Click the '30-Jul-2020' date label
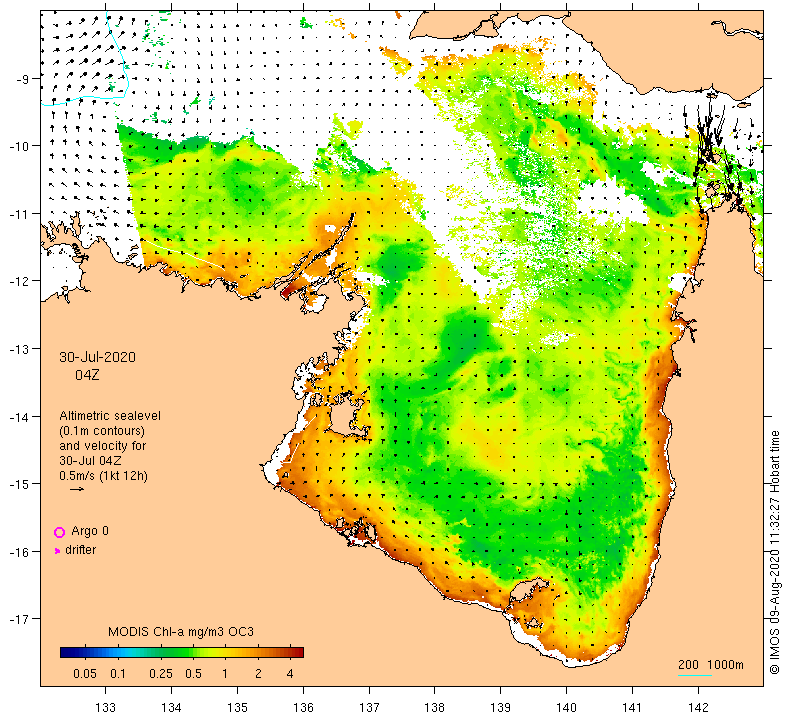Viewport: 792px width, 716px height. click(x=97, y=357)
